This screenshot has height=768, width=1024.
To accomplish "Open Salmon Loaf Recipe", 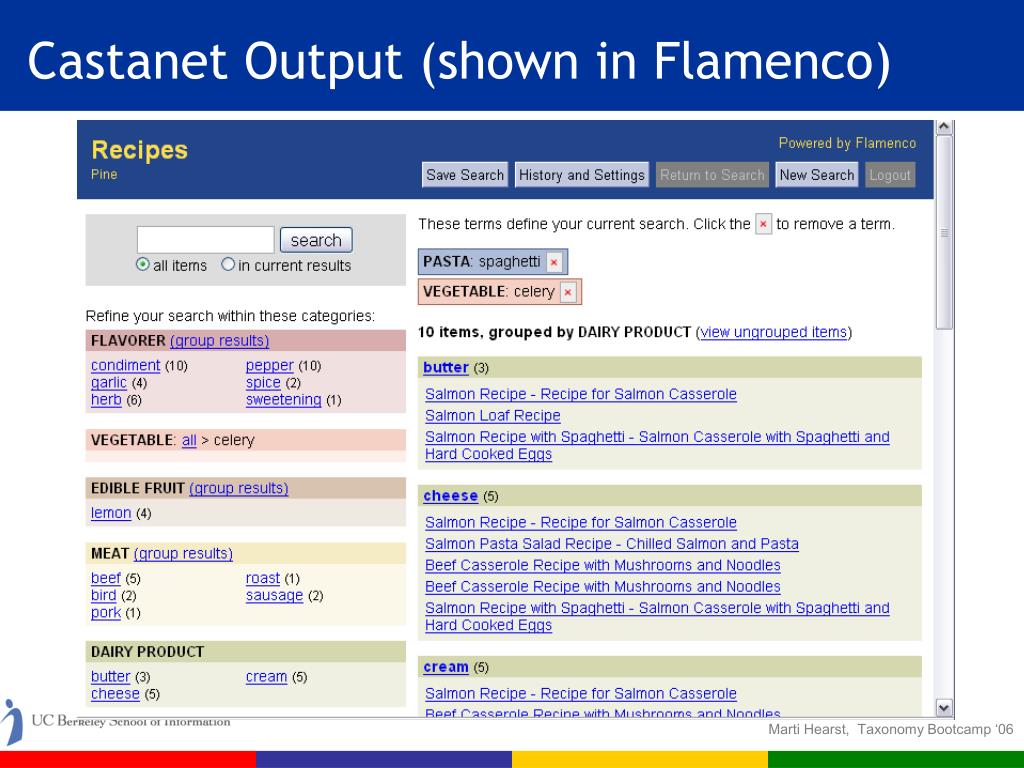I will pos(492,415).
